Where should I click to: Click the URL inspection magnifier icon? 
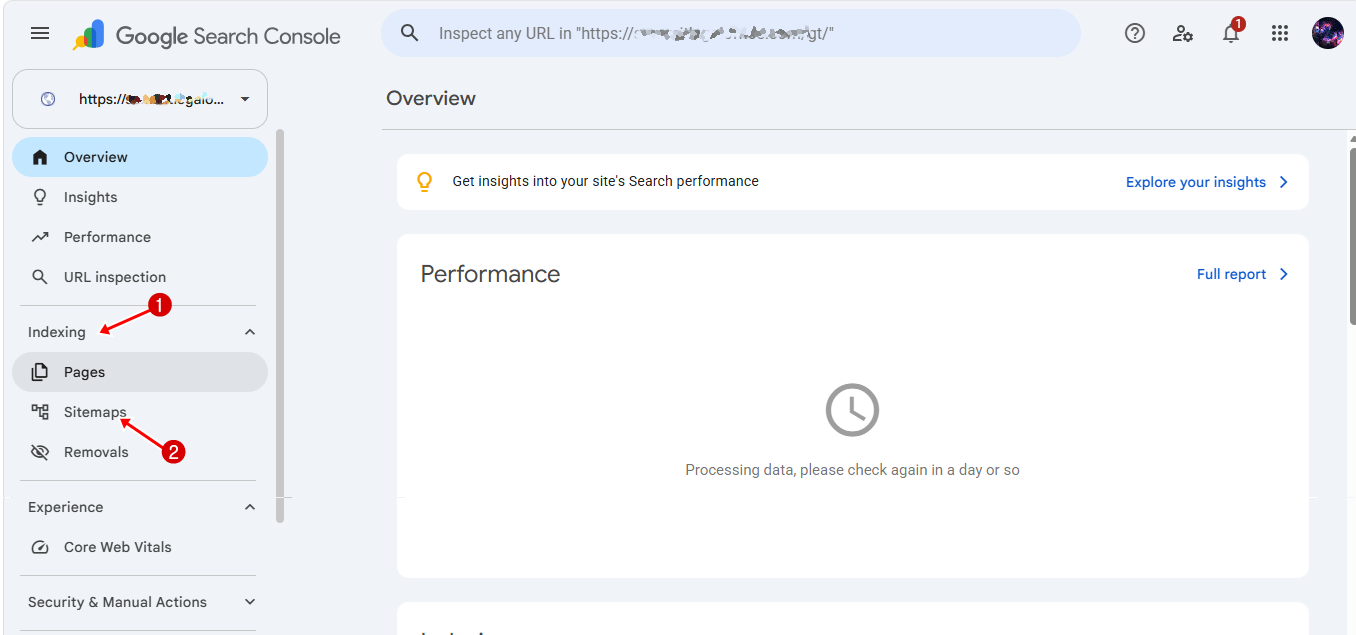click(x=40, y=277)
